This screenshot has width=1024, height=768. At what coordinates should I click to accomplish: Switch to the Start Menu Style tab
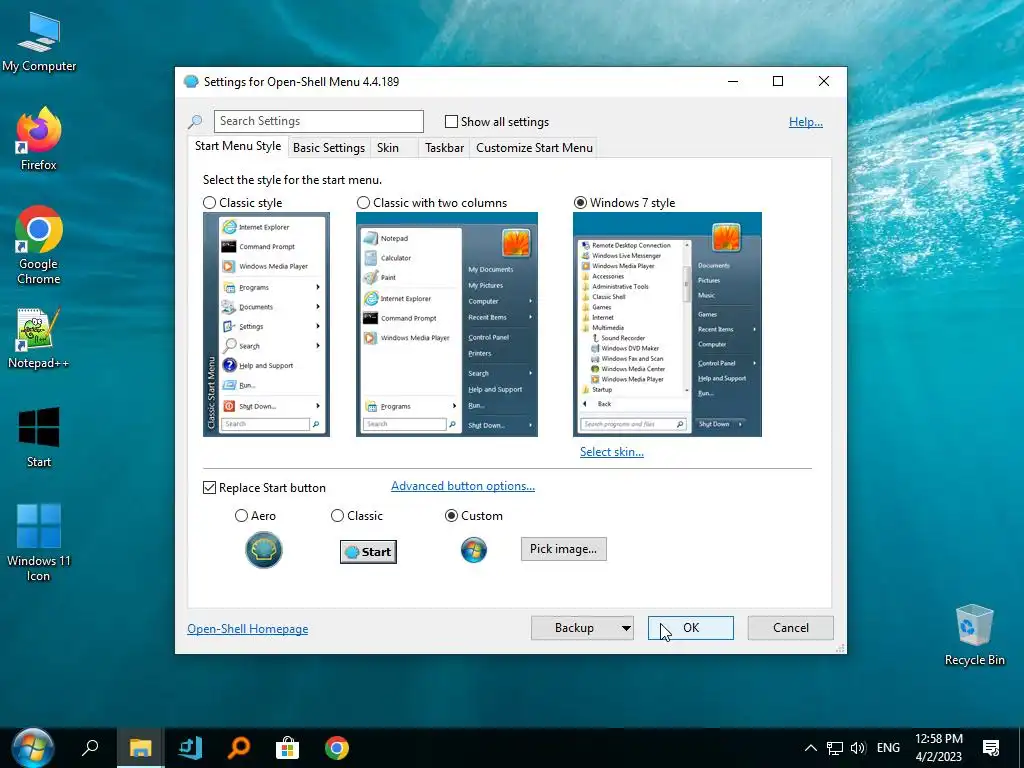(x=238, y=146)
